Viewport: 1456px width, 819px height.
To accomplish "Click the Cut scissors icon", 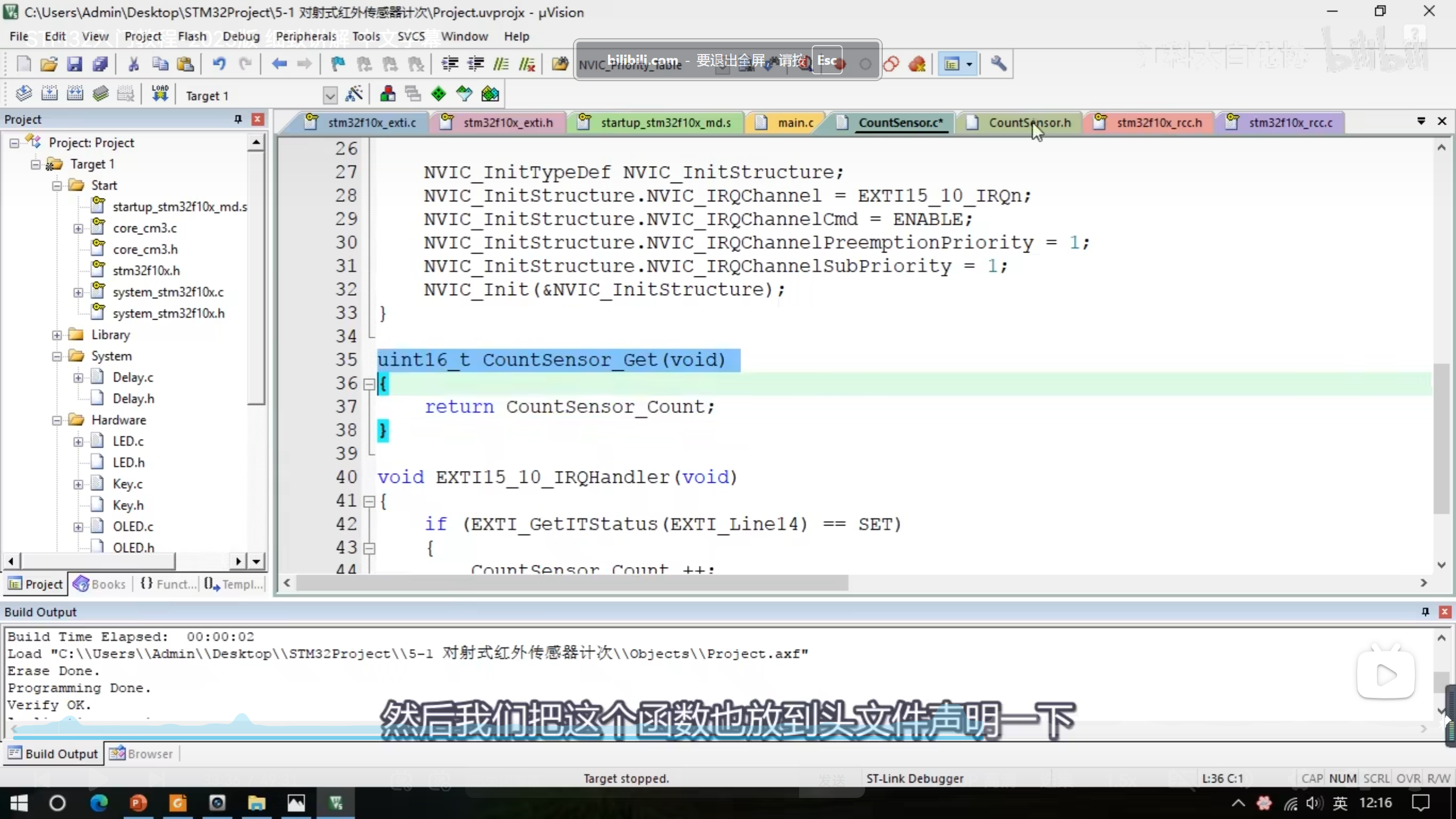I will [134, 64].
